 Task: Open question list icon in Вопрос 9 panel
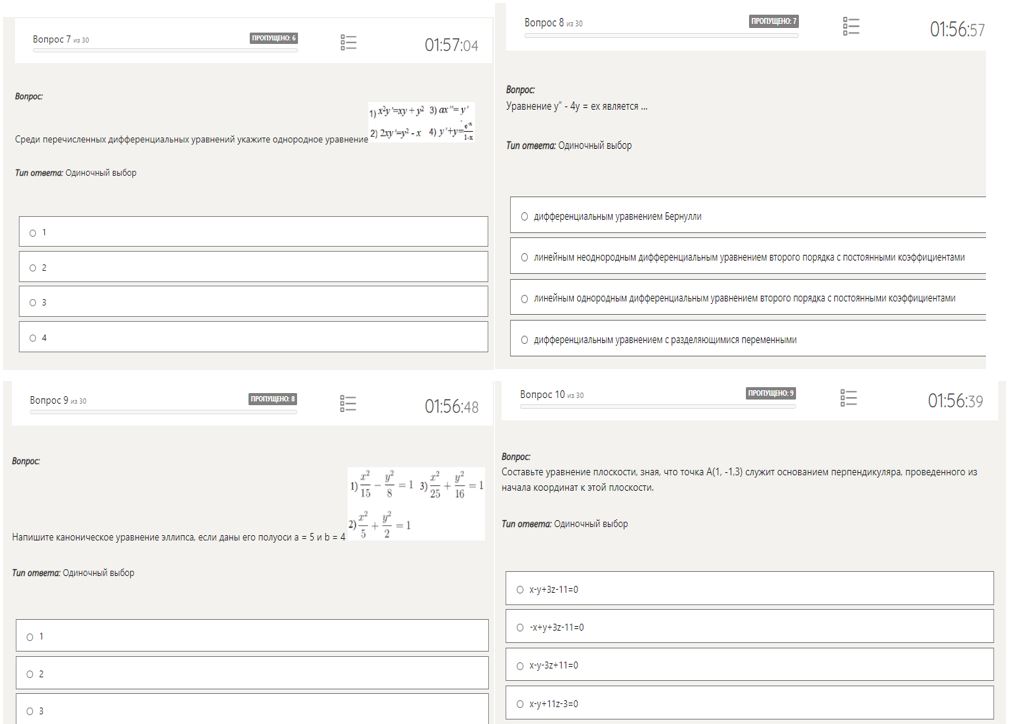click(x=348, y=403)
